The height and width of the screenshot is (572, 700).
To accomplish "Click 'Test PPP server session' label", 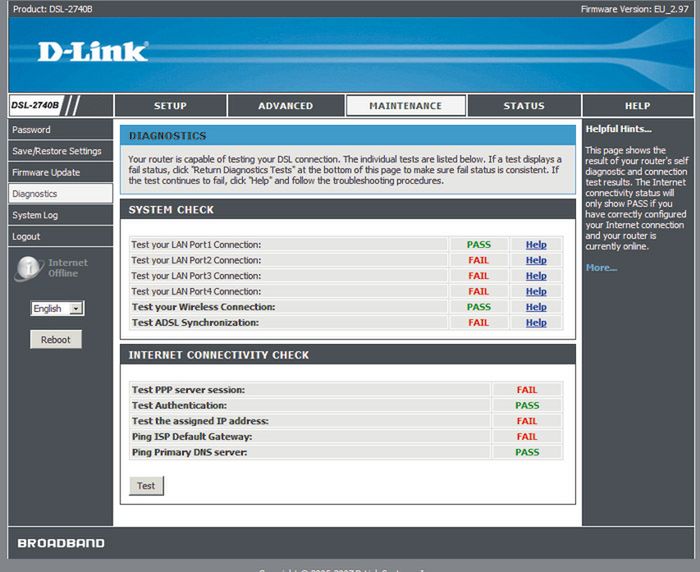I will click(x=188, y=390).
